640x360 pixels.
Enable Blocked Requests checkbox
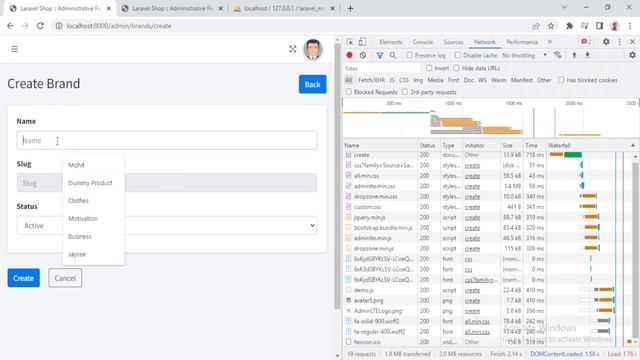[349, 92]
